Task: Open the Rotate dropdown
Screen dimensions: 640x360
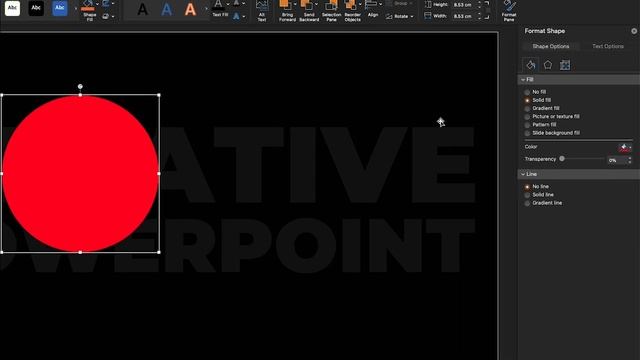Action: (x=400, y=16)
